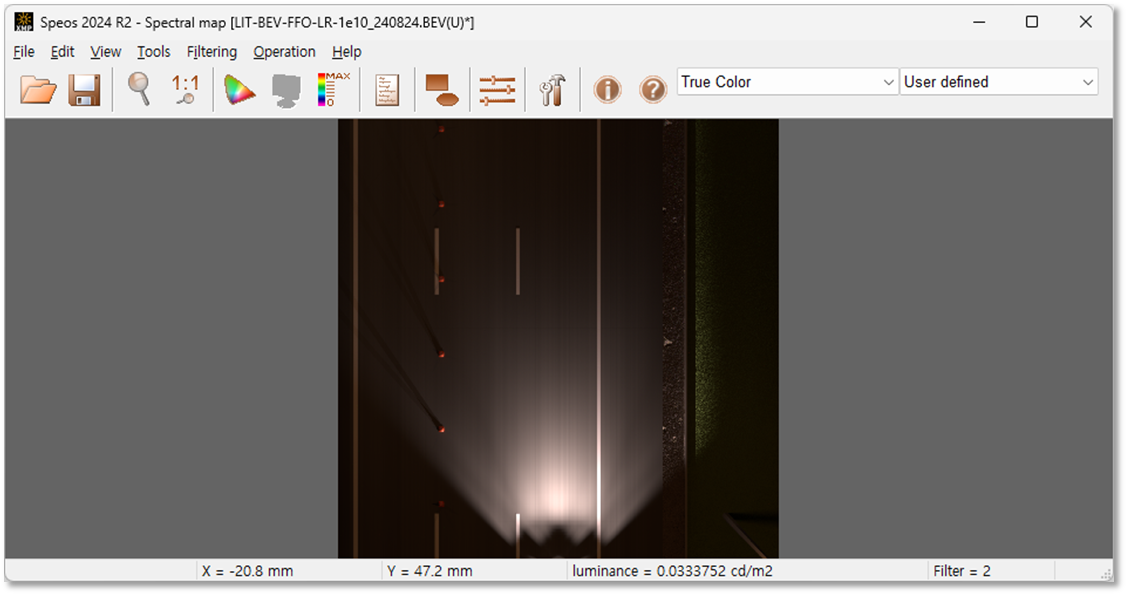The height and width of the screenshot is (595, 1127).
Task: Open the Edit menu
Action: coord(63,52)
